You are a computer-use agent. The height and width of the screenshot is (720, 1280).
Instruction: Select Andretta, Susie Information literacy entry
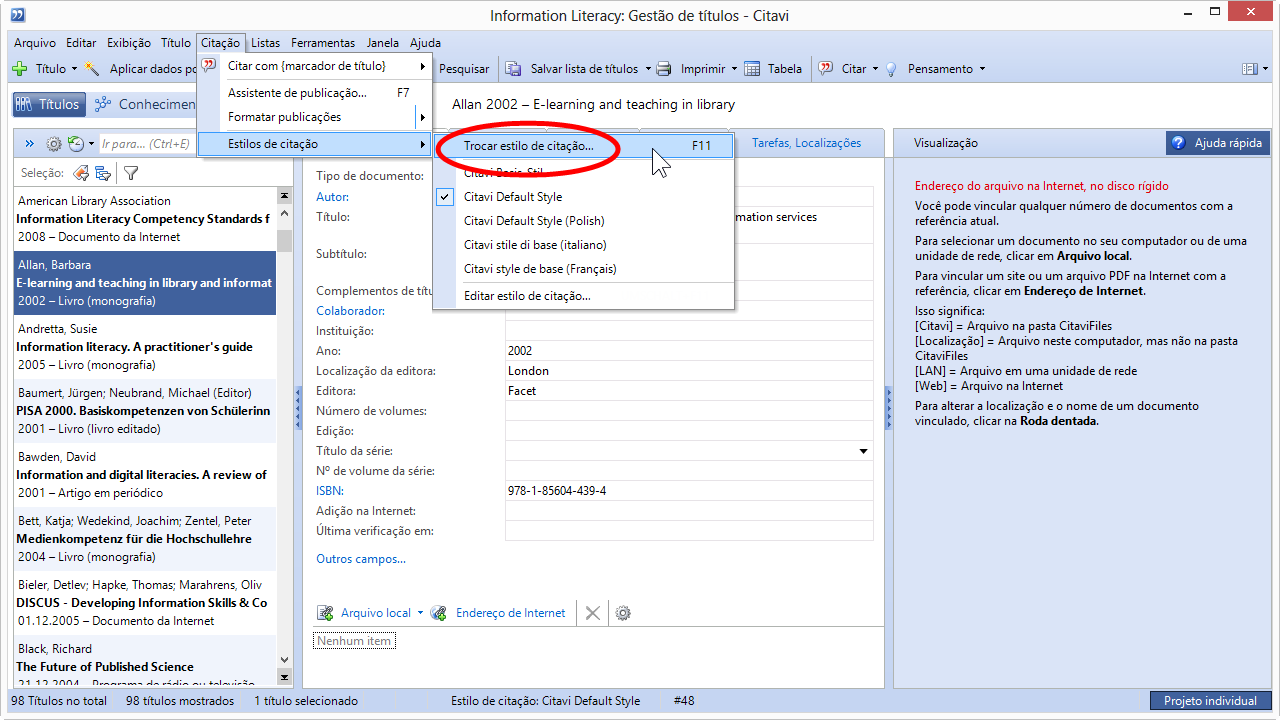click(x=145, y=347)
